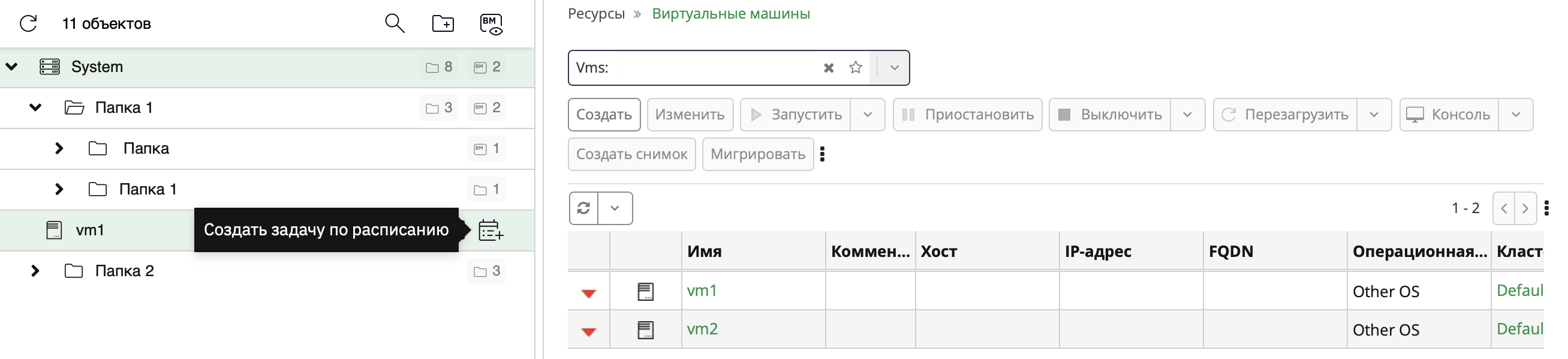Click the Мигрировать button
This screenshot has height=359, width=1568.
coord(758,154)
